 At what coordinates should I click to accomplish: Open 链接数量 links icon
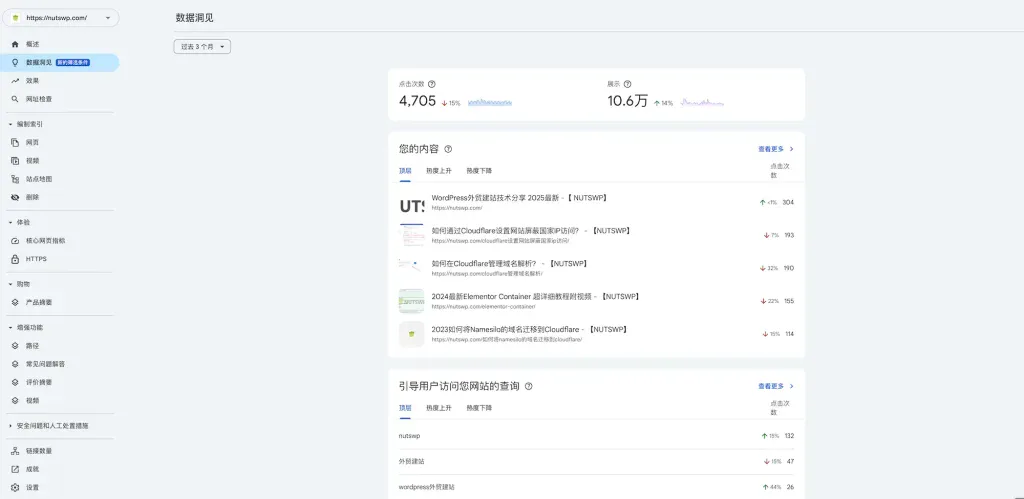(15, 451)
